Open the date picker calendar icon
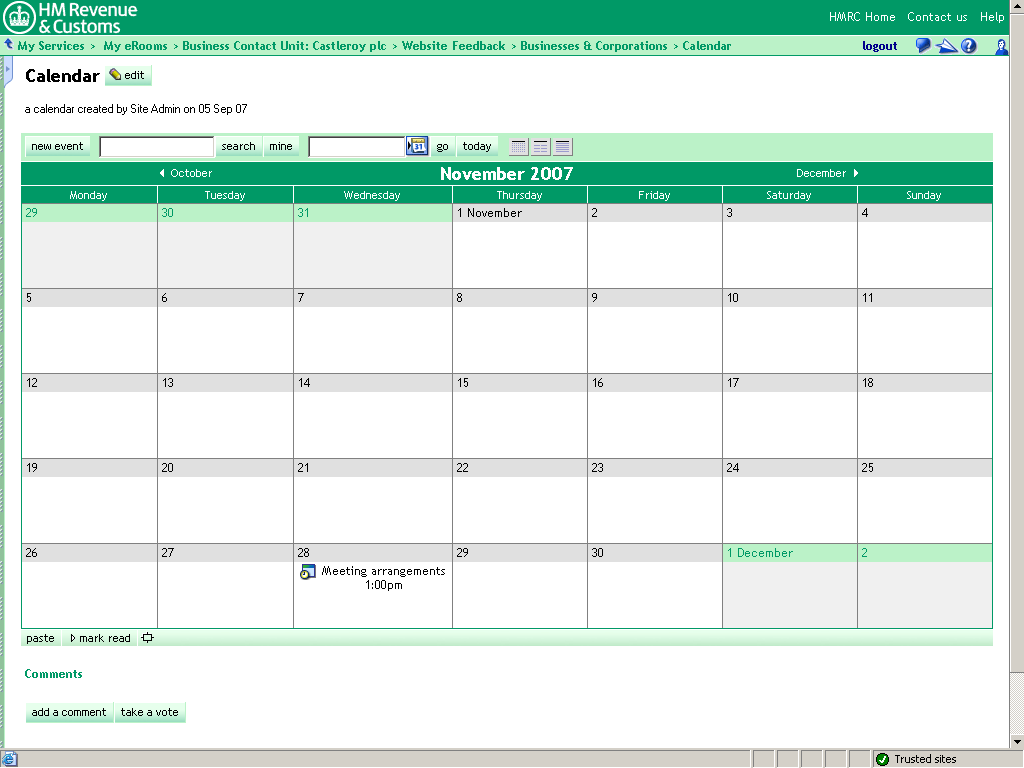Image resolution: width=1024 pixels, height=768 pixels. click(x=417, y=146)
